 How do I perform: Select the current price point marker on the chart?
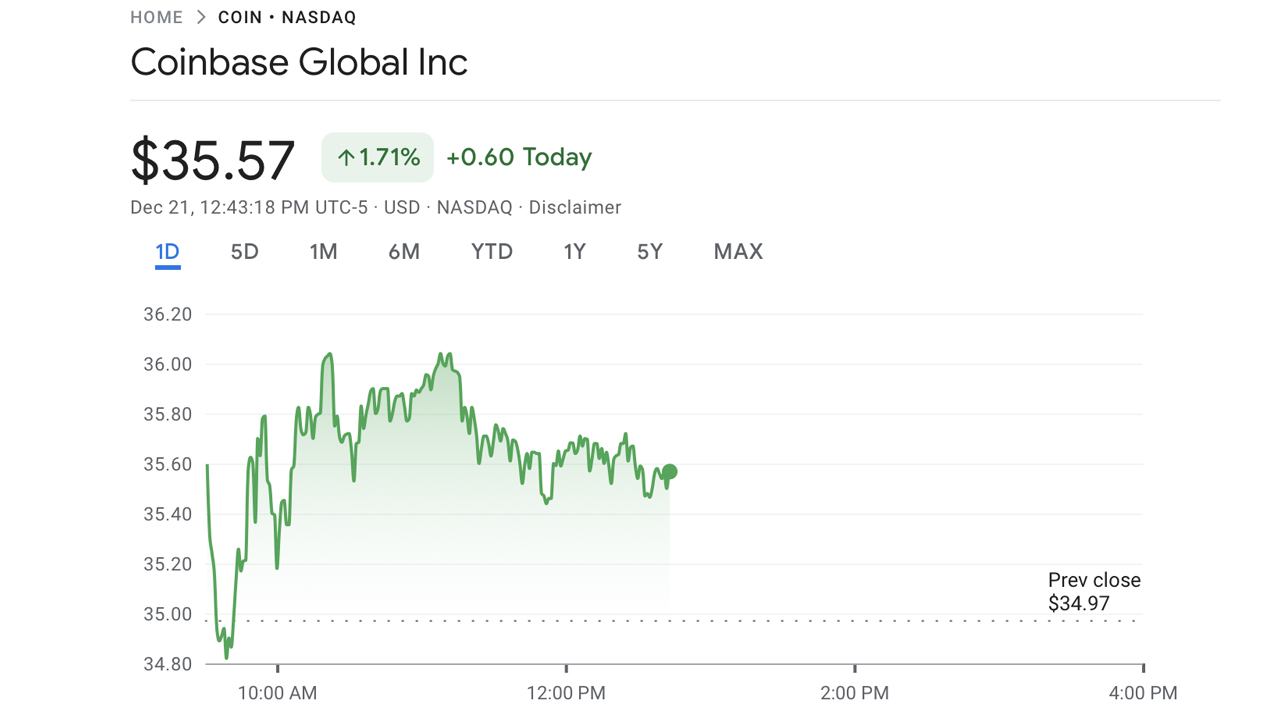click(x=669, y=469)
